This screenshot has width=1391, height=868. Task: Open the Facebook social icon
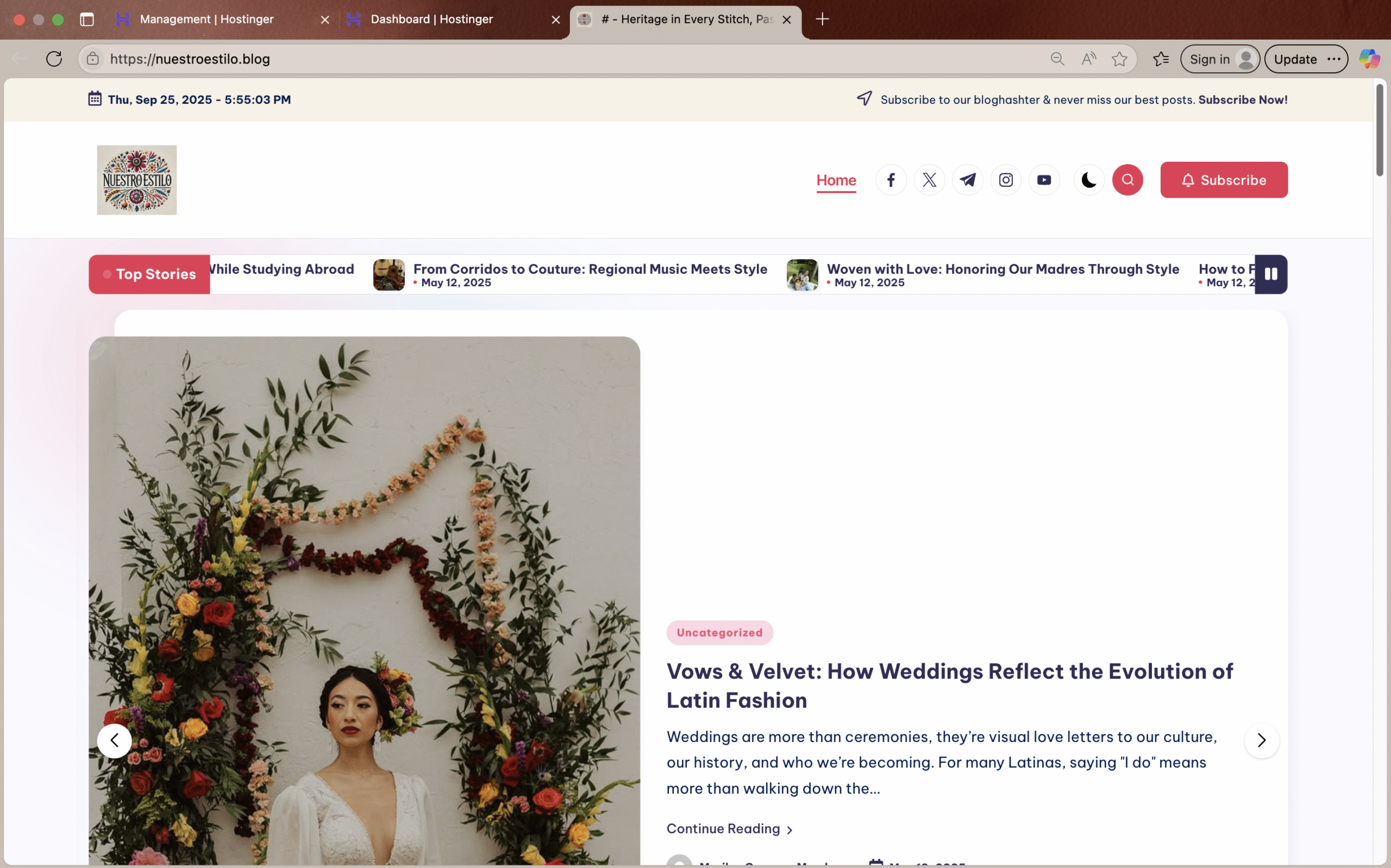[x=891, y=180]
